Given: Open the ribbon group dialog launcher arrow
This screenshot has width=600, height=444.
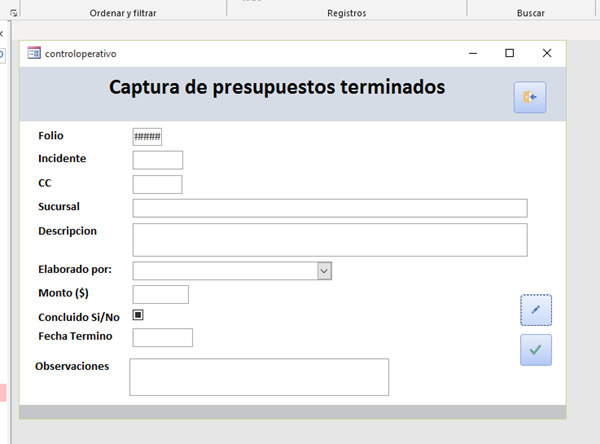Looking at the screenshot, I should coord(13,13).
